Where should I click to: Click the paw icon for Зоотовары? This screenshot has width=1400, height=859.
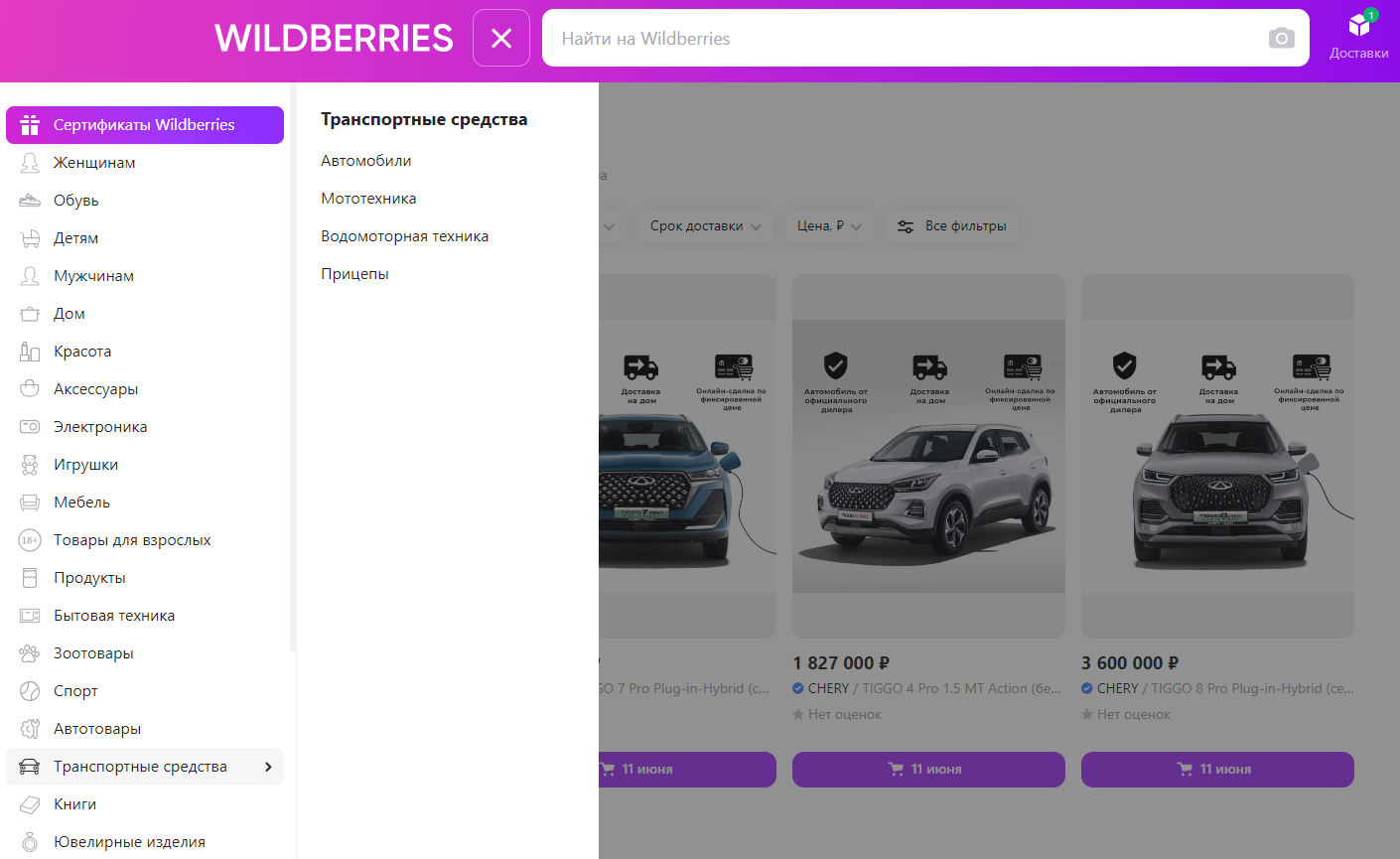coord(30,653)
